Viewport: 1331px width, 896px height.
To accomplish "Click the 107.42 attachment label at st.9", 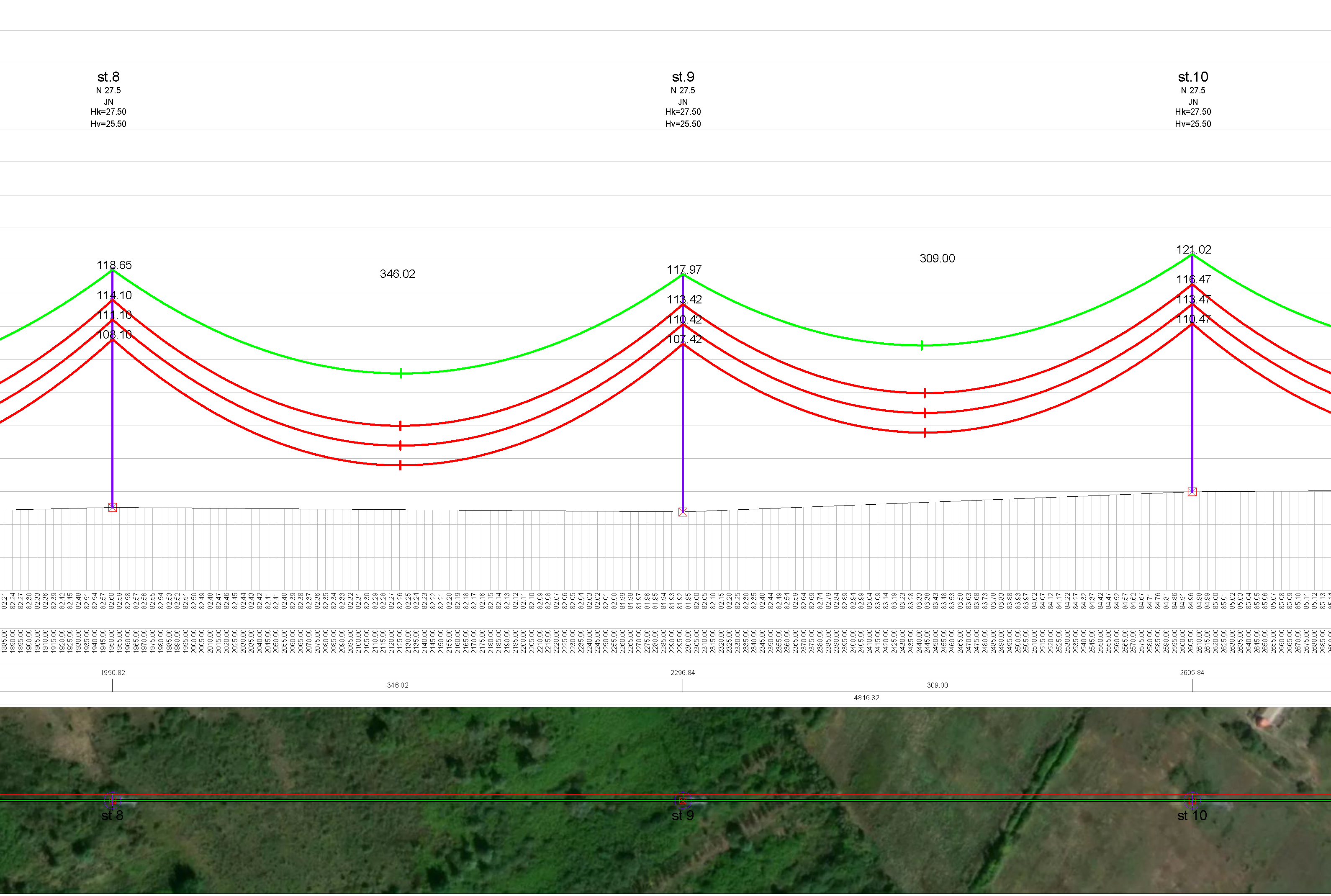I will pyautogui.click(x=684, y=339).
